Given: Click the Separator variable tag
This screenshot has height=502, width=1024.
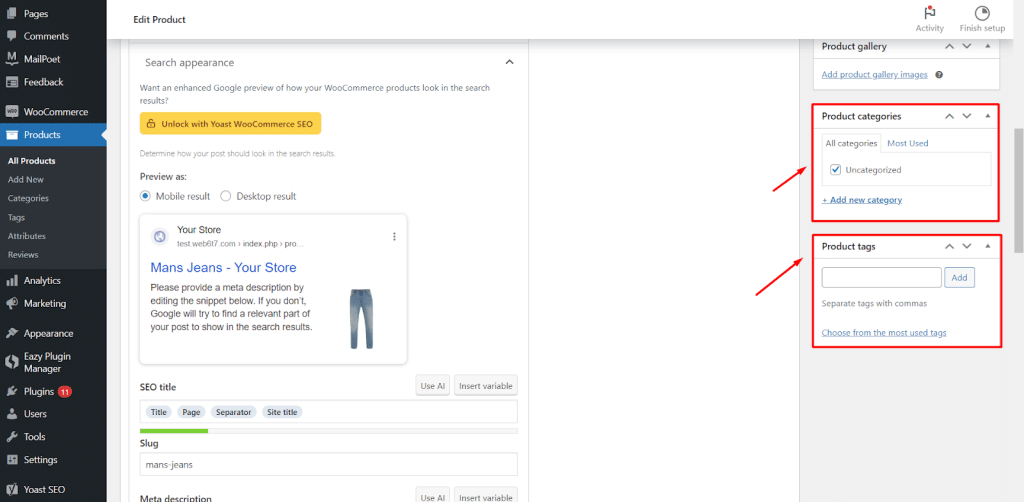Looking at the screenshot, I should click(x=233, y=412).
